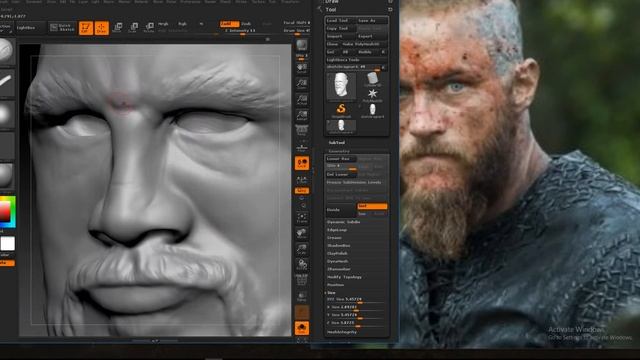The width and height of the screenshot is (640, 360).
Task: Open the stroke type selector on left shelf
Action: coord(6,83)
